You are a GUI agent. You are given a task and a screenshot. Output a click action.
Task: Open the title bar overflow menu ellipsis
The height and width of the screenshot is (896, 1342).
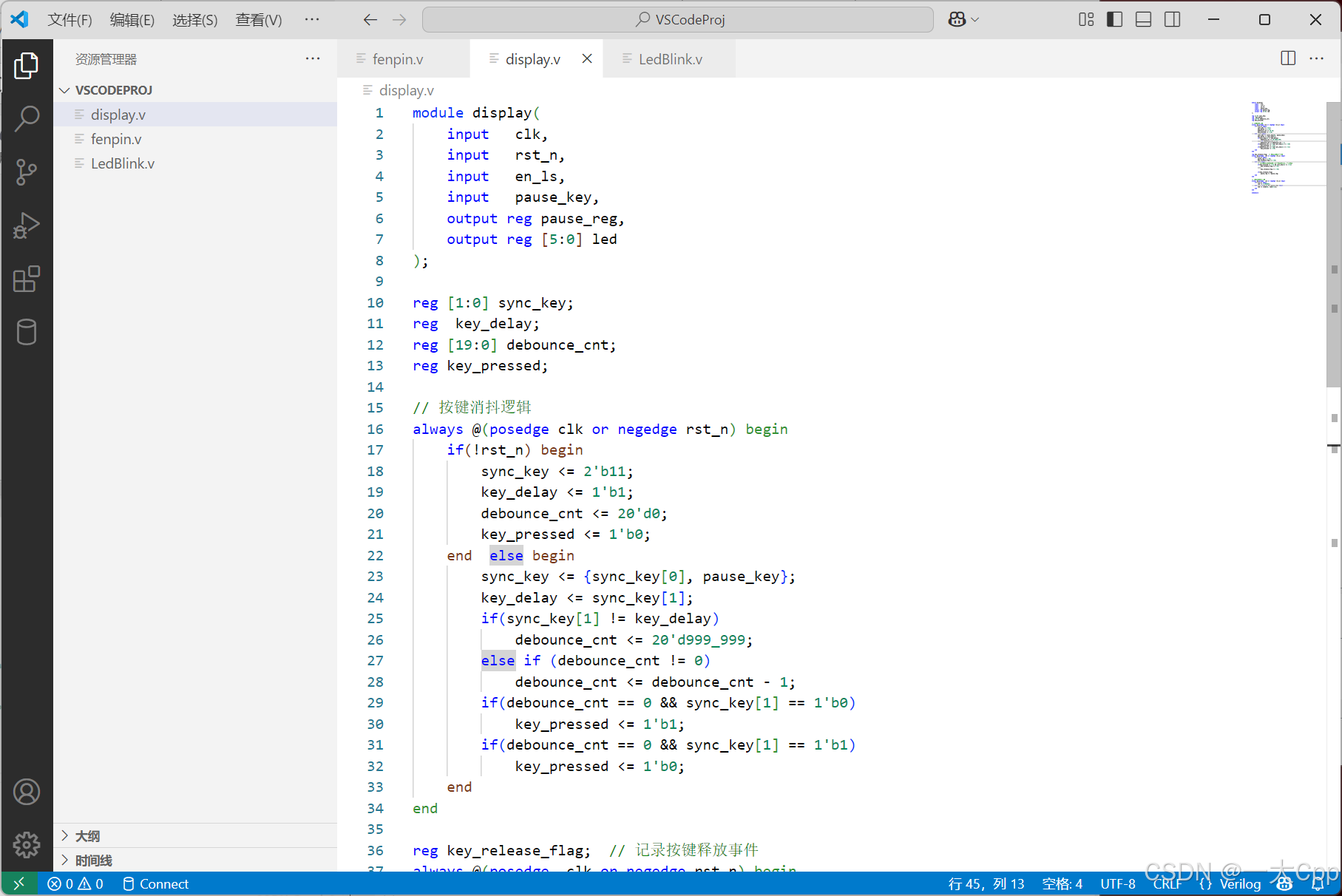(x=312, y=19)
